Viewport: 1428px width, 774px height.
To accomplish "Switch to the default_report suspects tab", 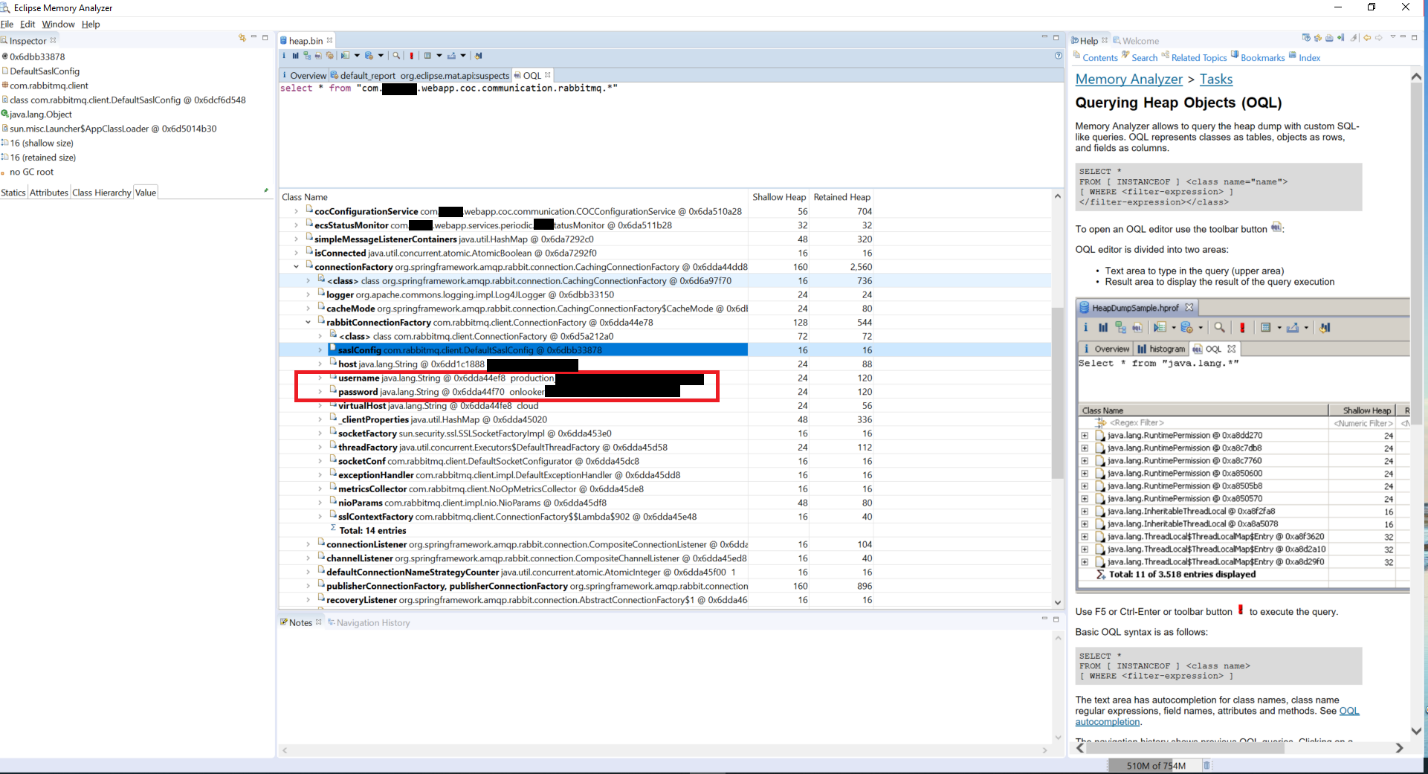I will (x=419, y=75).
